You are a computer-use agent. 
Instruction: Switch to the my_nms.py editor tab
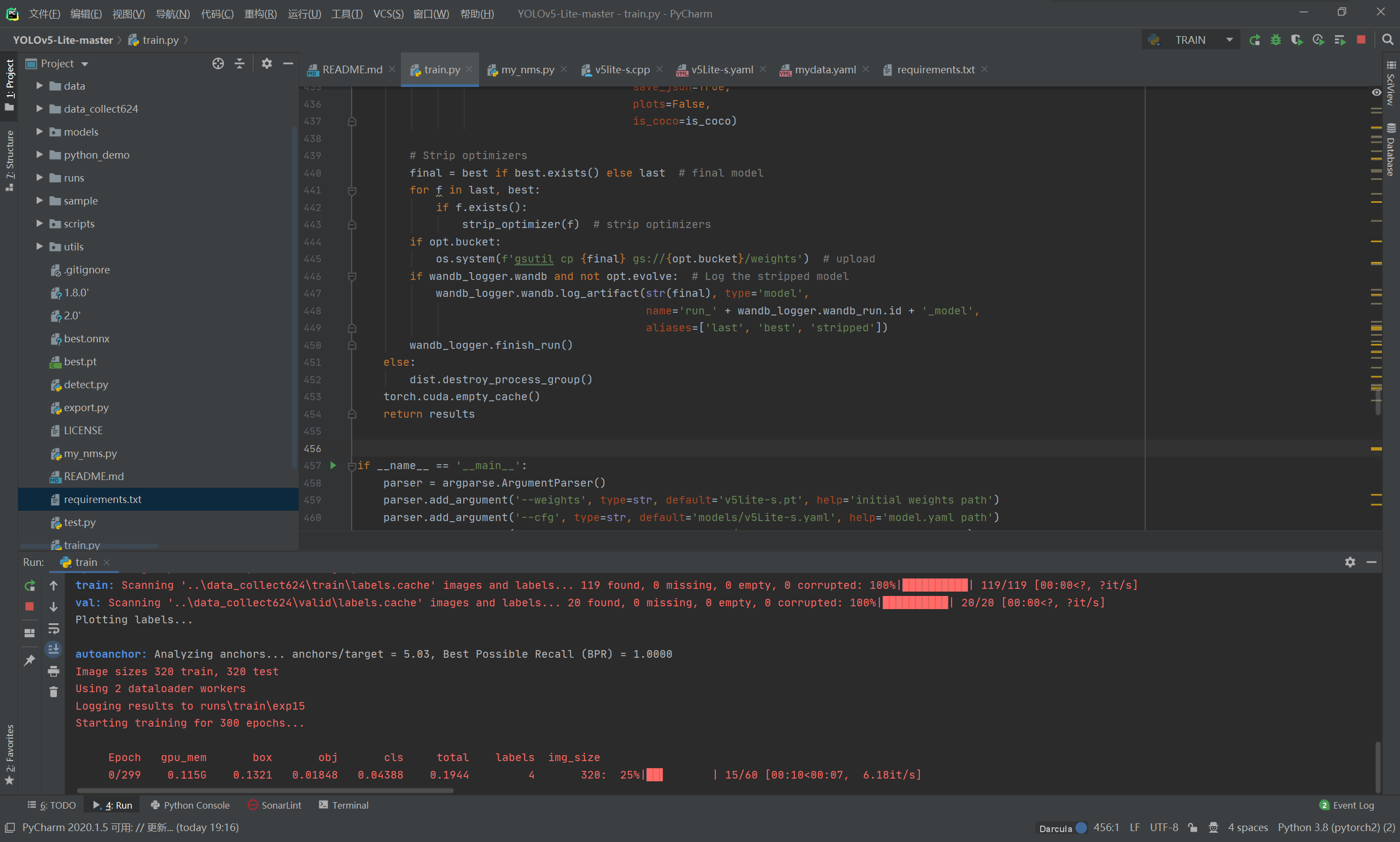click(527, 69)
